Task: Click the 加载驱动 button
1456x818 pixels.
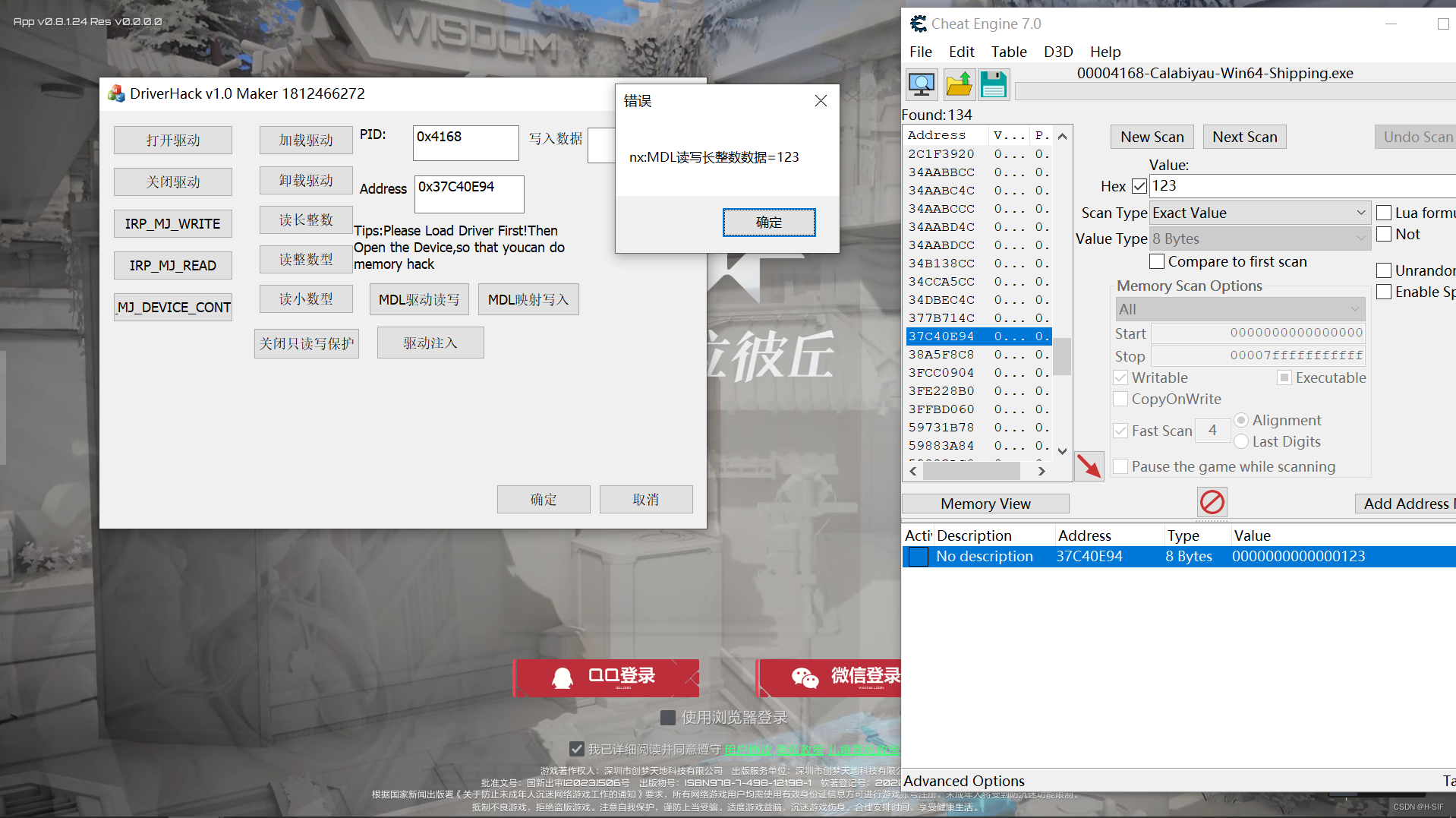Action: tap(306, 140)
